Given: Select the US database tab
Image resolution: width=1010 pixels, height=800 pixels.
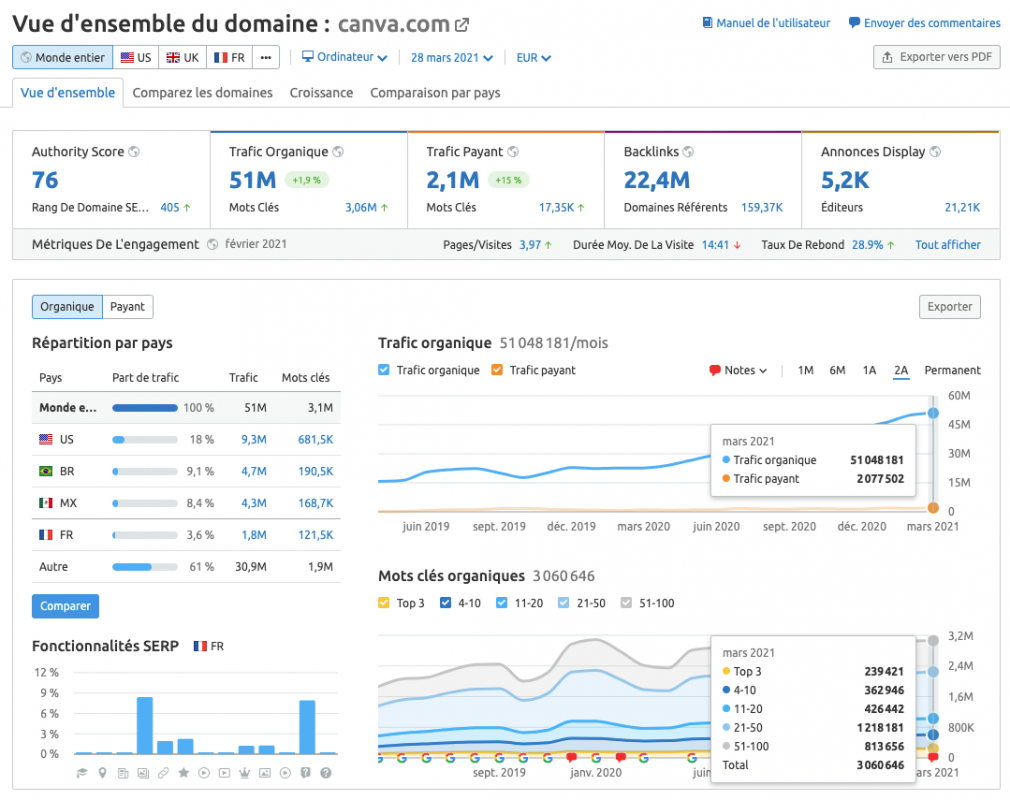Looking at the screenshot, I should (x=136, y=57).
